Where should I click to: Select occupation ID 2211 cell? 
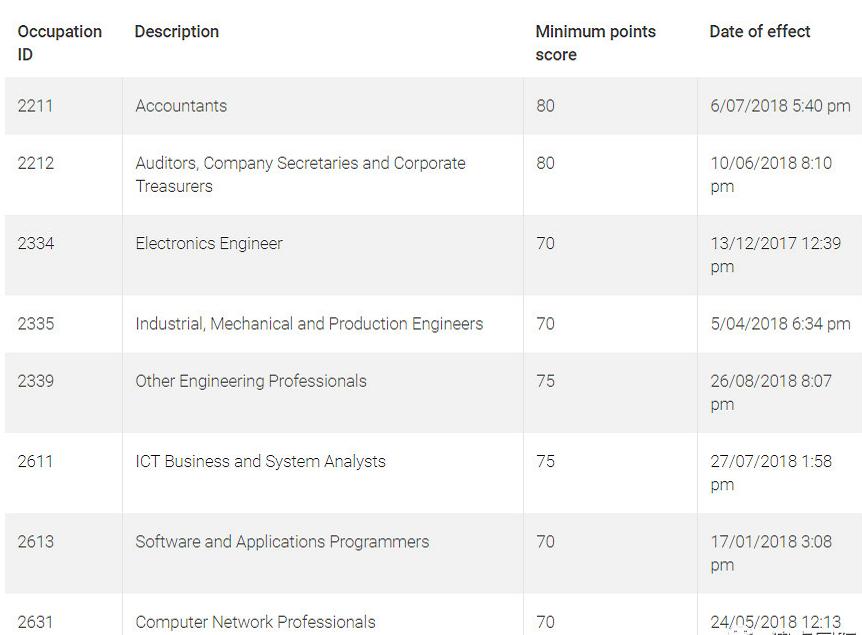tap(35, 106)
